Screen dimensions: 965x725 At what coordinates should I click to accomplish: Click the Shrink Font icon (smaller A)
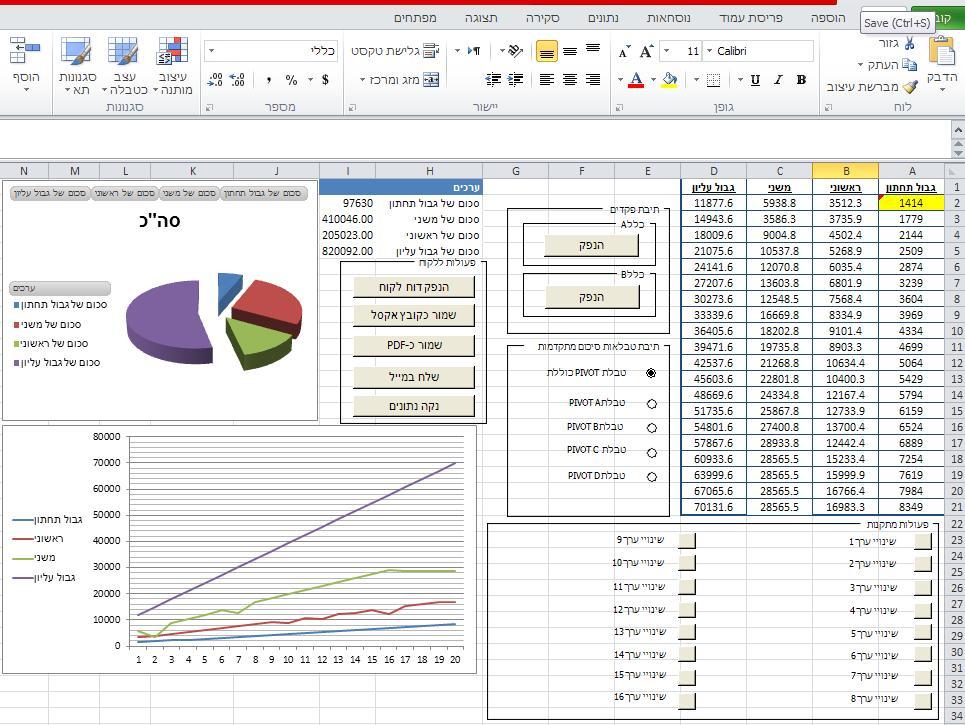[624, 52]
